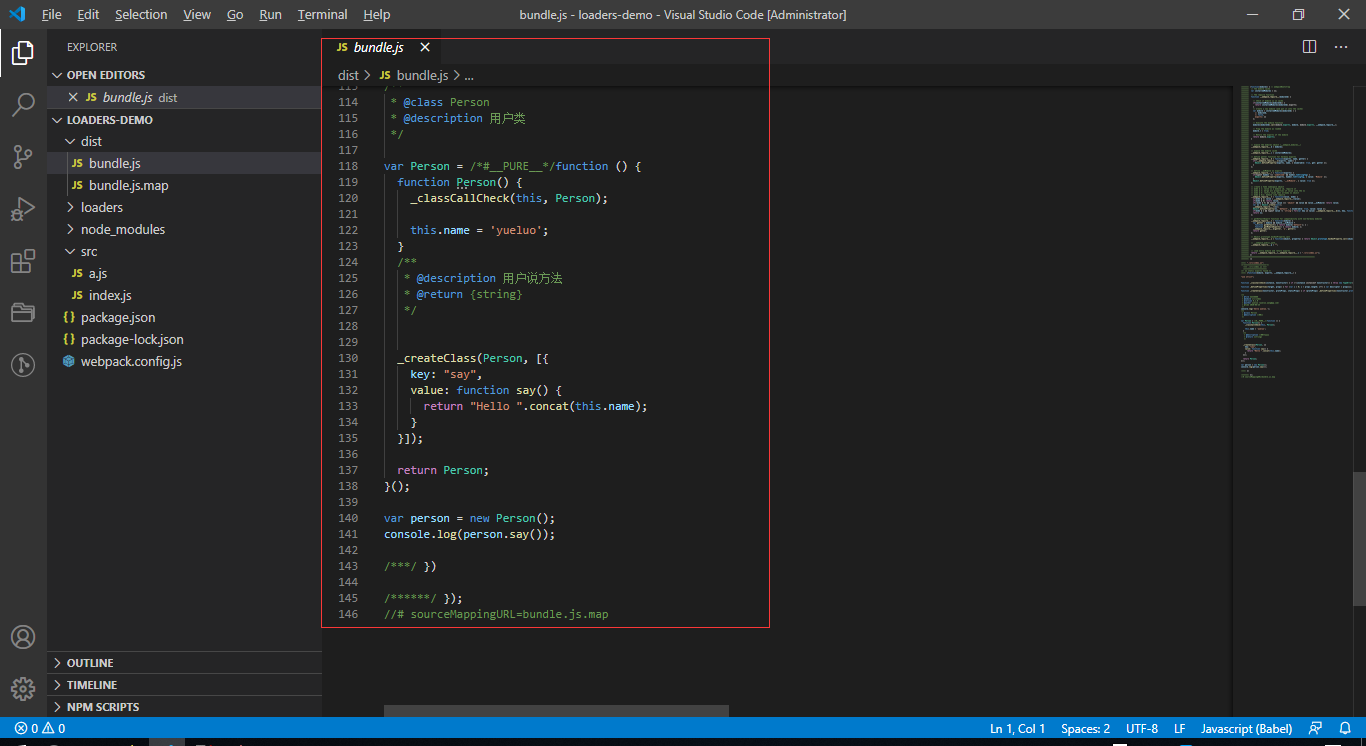1366x746 pixels.
Task: Click the horizontal scrollbar under the editor
Action: pyautogui.click(x=556, y=711)
